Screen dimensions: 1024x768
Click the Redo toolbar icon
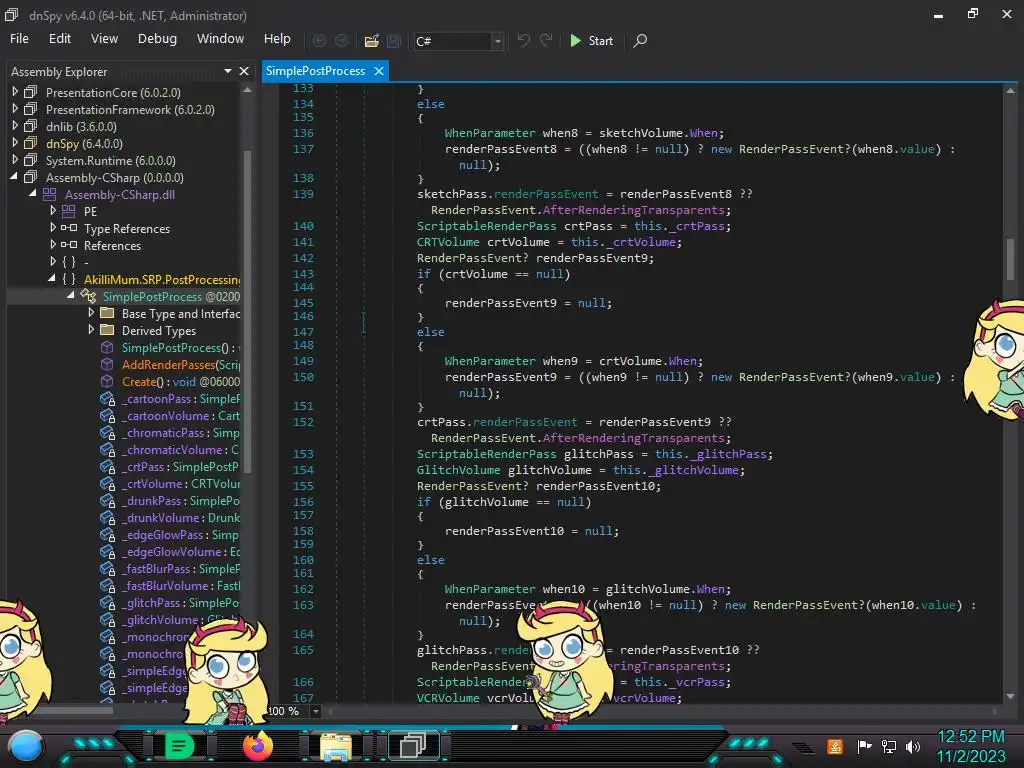click(546, 40)
